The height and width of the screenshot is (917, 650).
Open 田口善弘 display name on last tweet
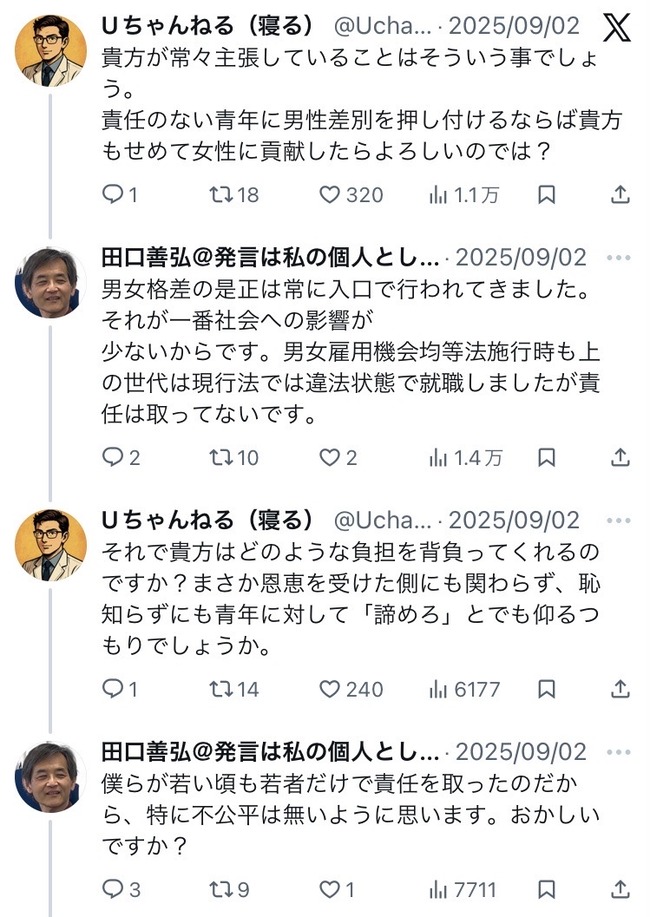[270, 750]
